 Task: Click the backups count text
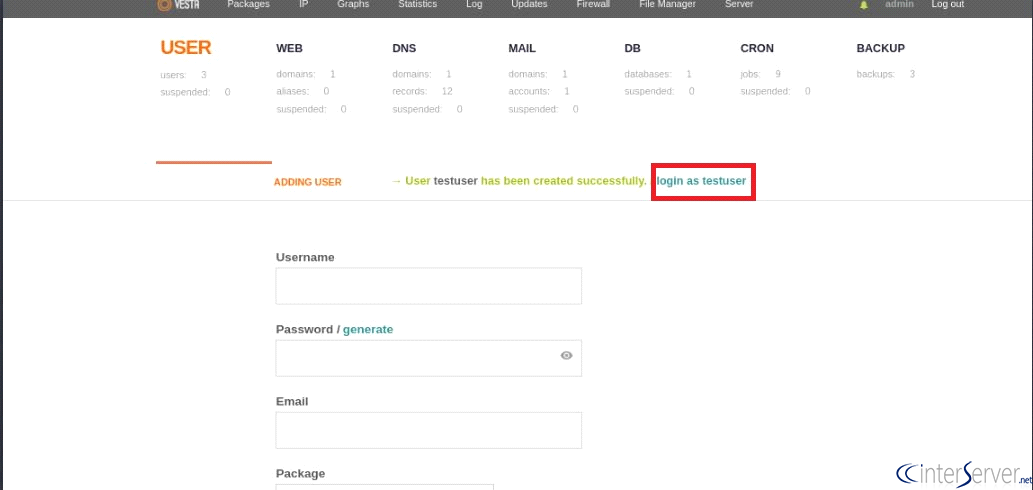point(885,74)
